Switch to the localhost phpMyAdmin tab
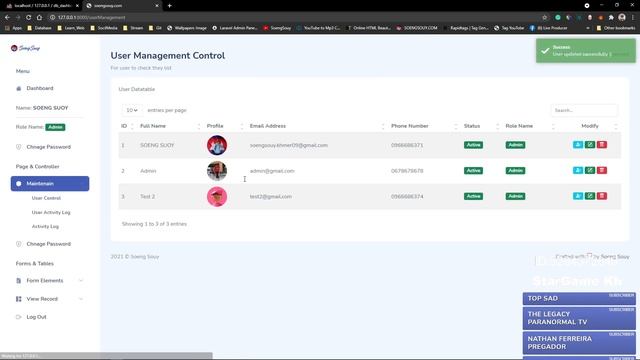The image size is (640, 360). (41, 6)
